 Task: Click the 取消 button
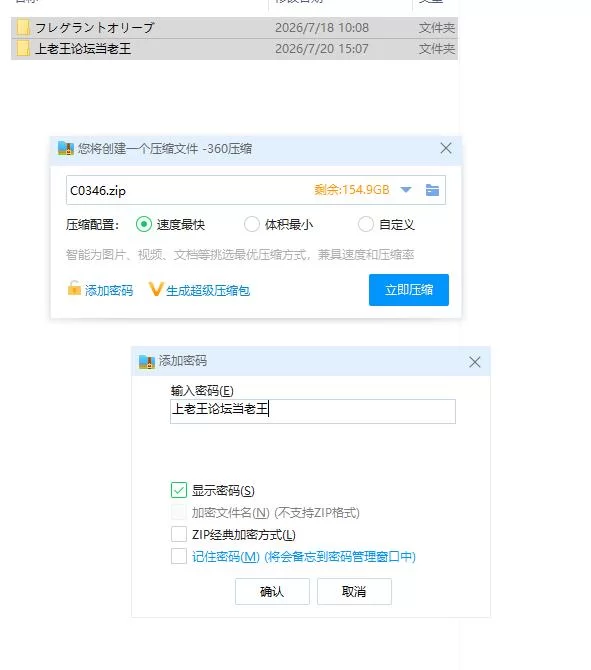click(x=354, y=591)
